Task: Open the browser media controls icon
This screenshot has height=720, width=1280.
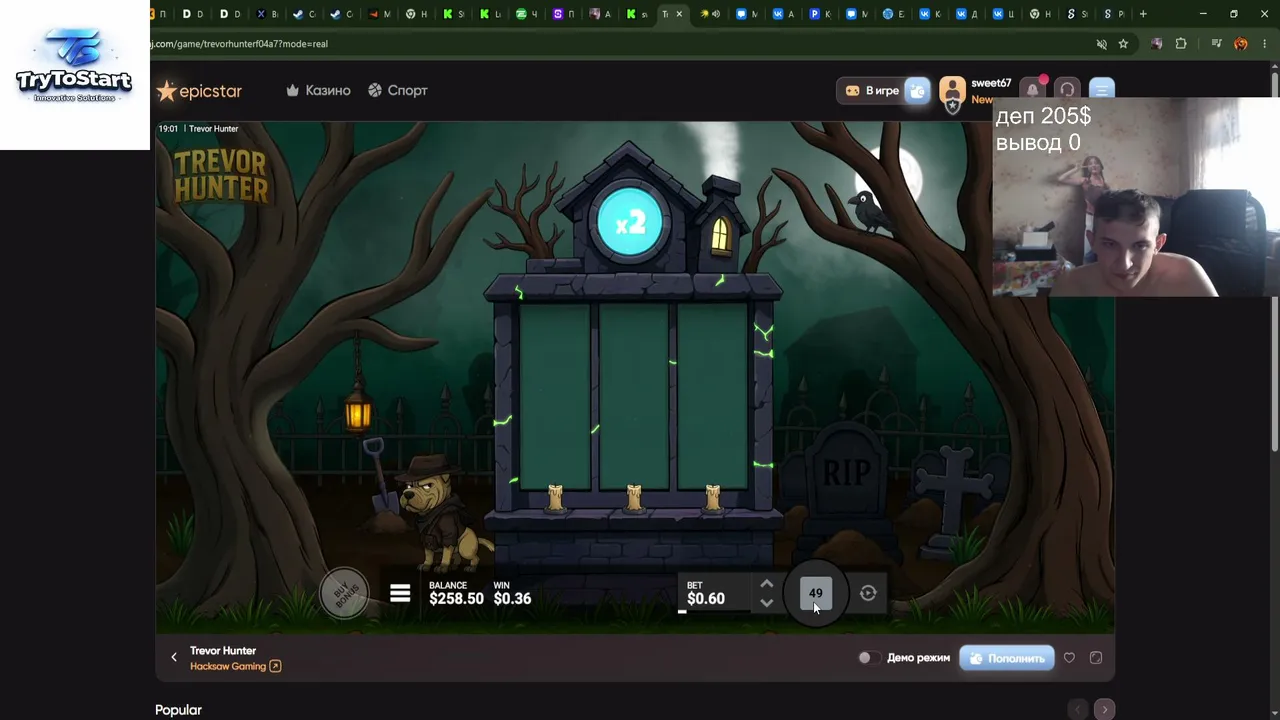Action: tap(1216, 44)
